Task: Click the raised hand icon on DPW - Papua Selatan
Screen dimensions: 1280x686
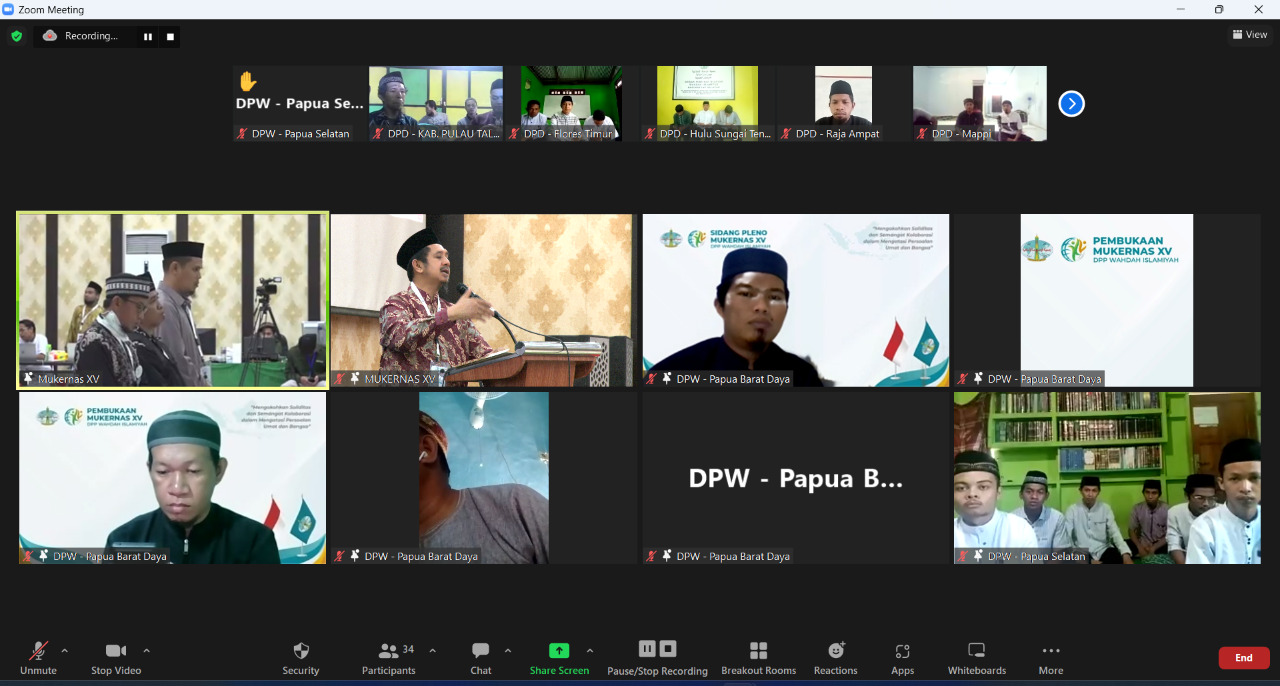Action: pos(247,81)
